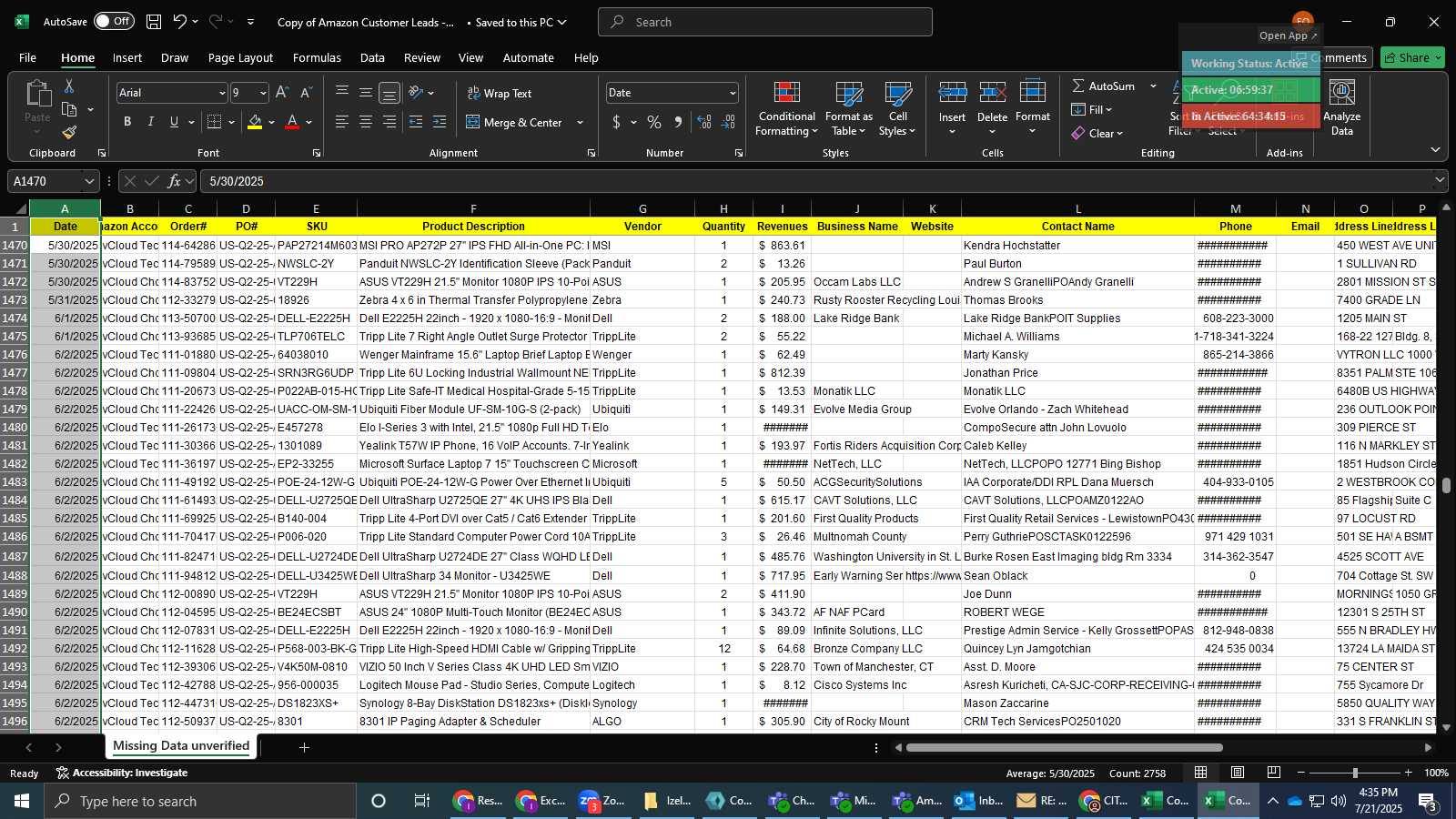Click in the Search box
The width and height of the screenshot is (1456, 819).
tap(765, 22)
